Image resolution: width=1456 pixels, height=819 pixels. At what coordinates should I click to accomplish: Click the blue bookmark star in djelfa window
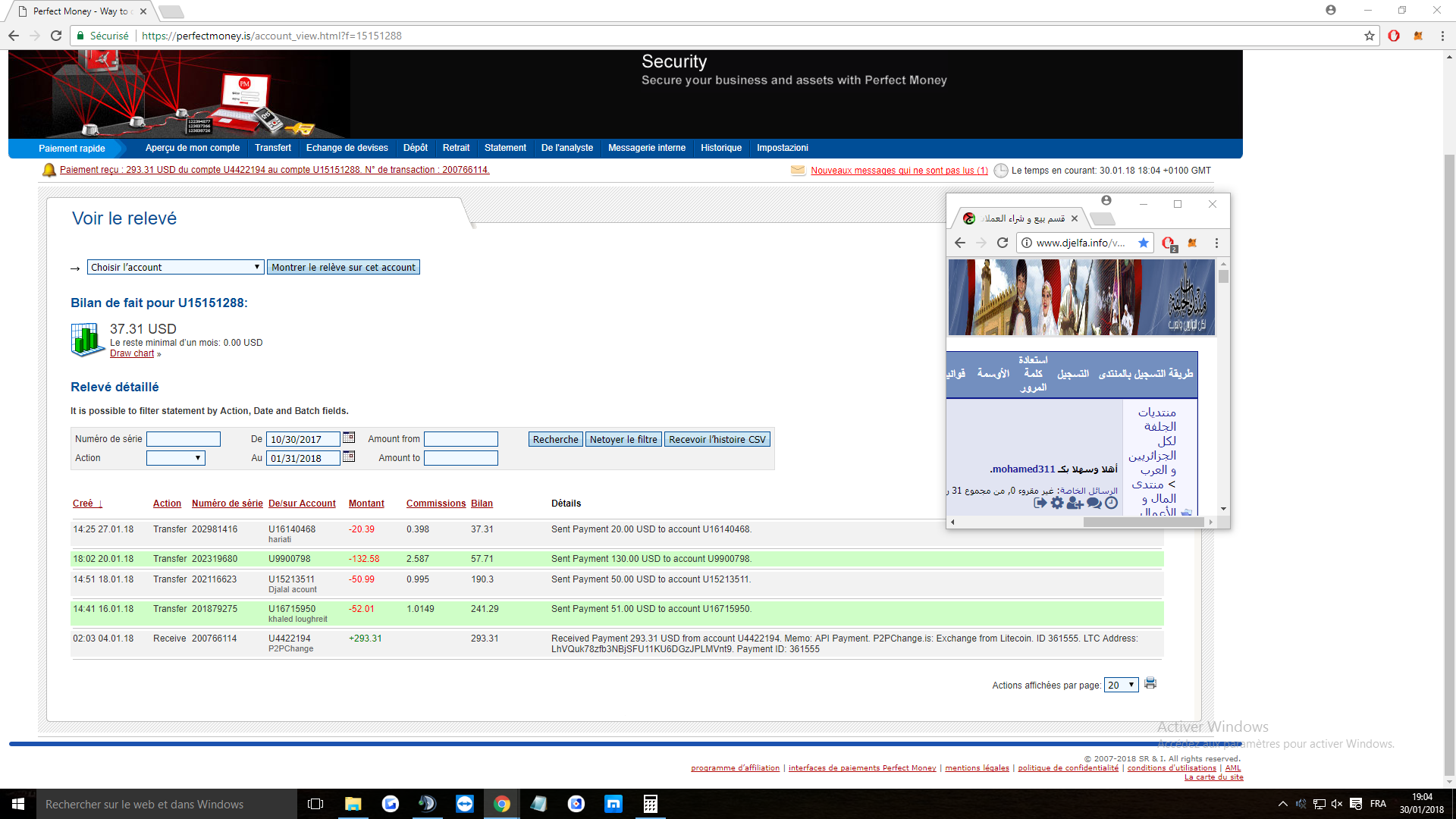(1144, 243)
